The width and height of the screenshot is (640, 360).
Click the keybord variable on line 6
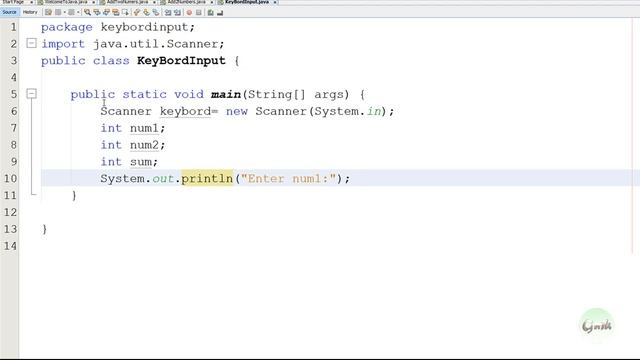coord(185,111)
